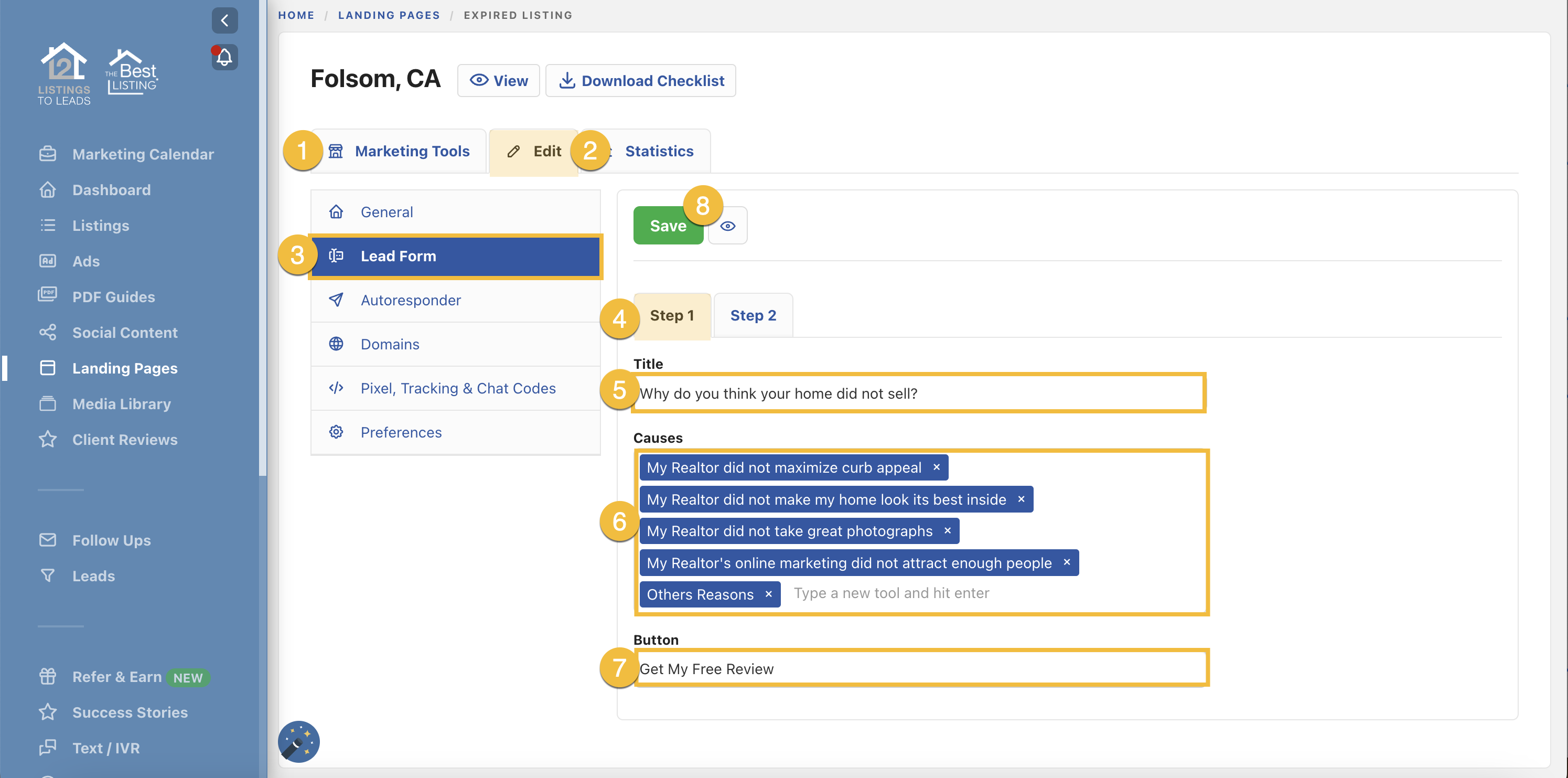Remove the 'Others Reasons' cause tag
This screenshot has width=1568, height=778.
pos(769,594)
